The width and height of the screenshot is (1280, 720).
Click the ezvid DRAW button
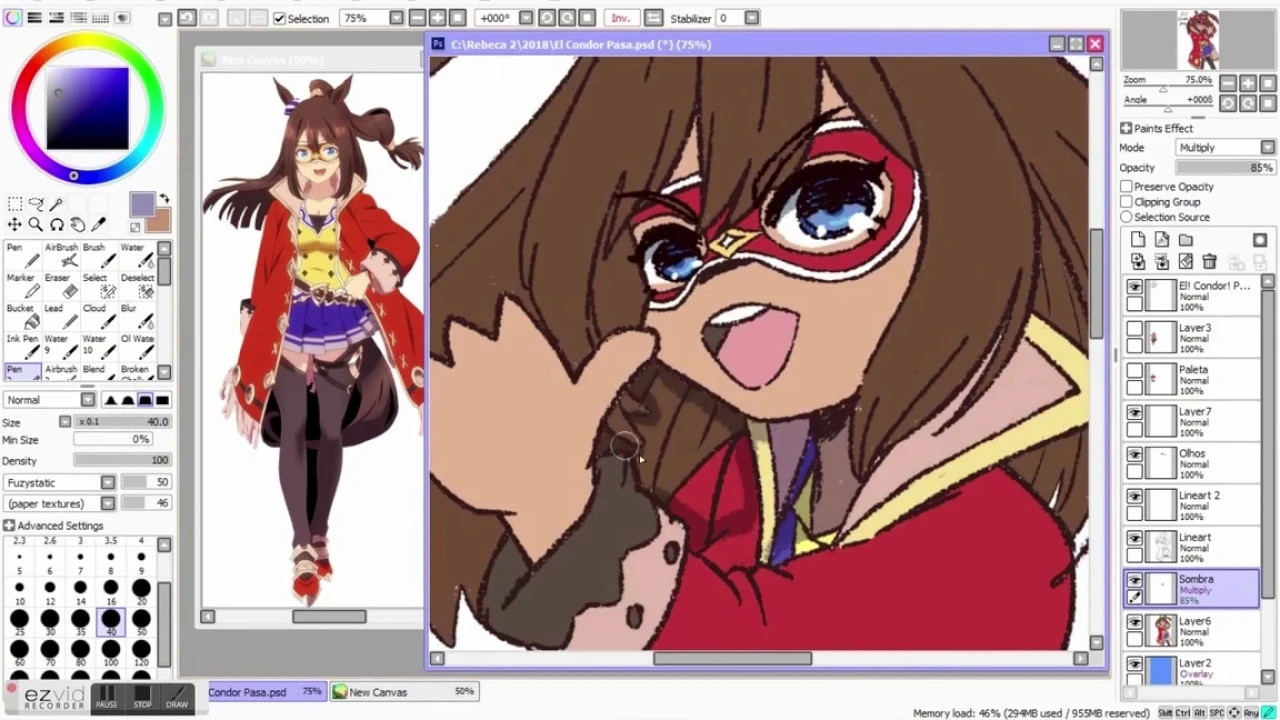(x=177, y=697)
